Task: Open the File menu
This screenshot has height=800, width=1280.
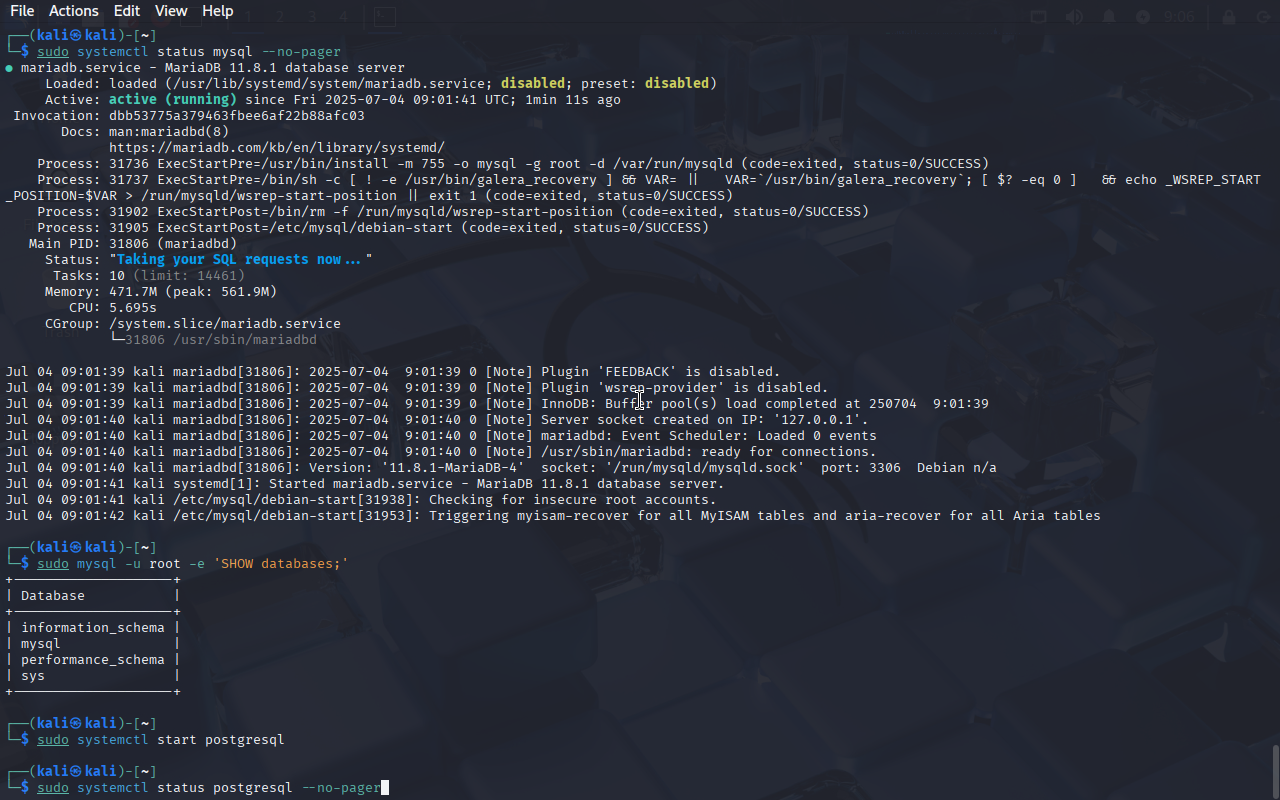Action: click(22, 11)
